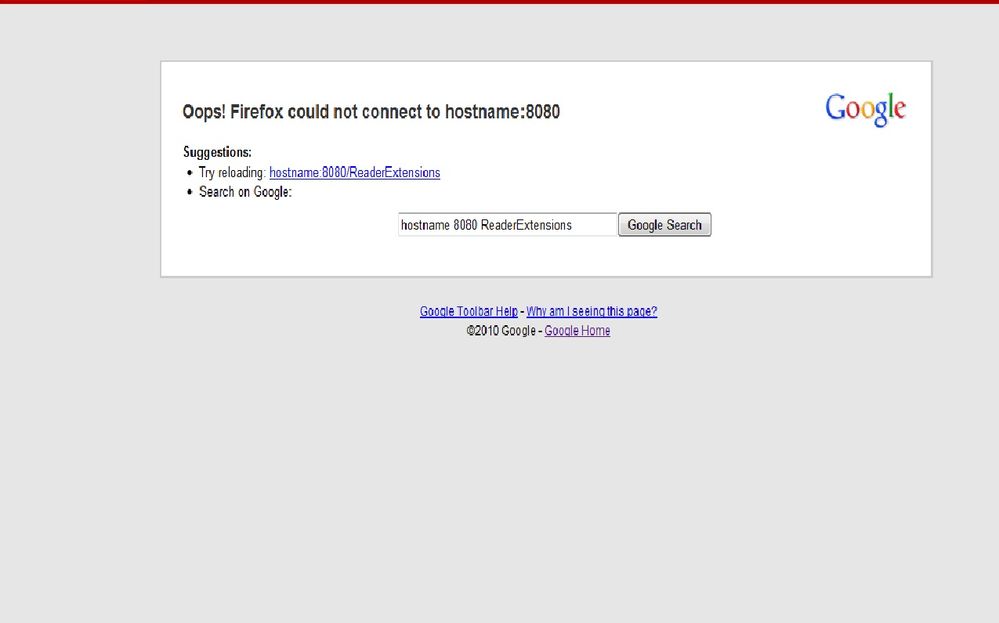Click the Google logo image
The width and height of the screenshot is (999, 623).
(x=865, y=110)
